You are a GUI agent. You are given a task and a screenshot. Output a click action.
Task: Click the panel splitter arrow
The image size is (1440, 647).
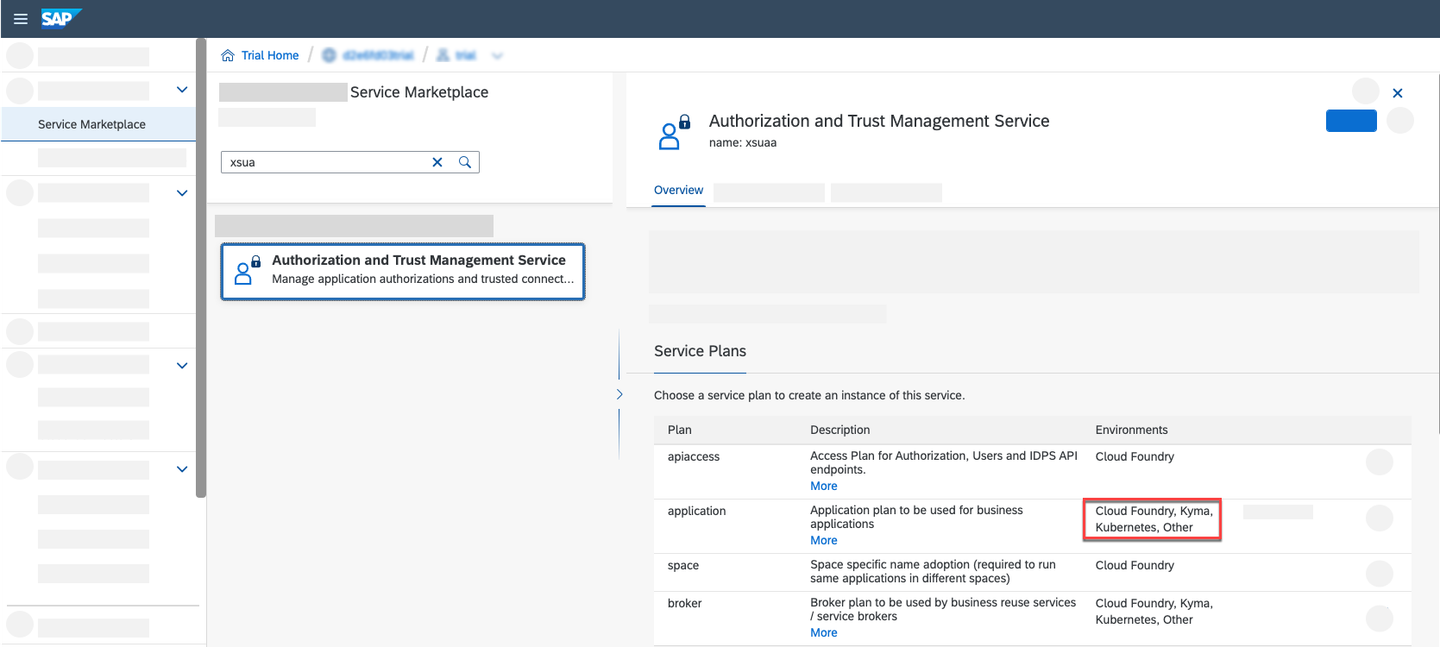coord(619,394)
